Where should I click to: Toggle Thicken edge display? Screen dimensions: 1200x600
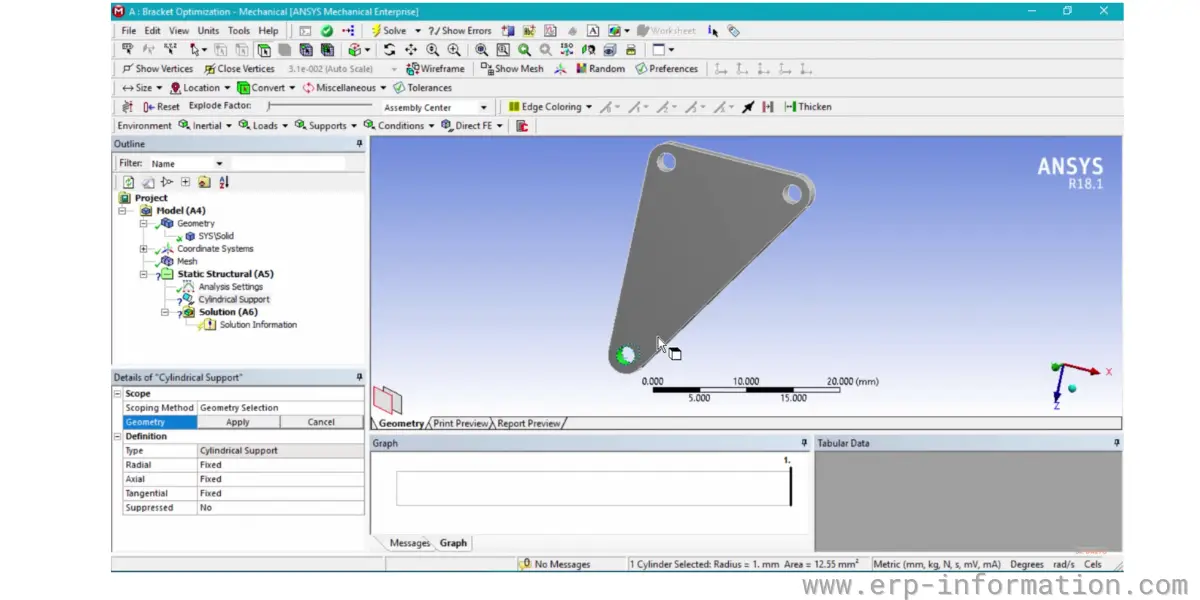pyautogui.click(x=808, y=107)
